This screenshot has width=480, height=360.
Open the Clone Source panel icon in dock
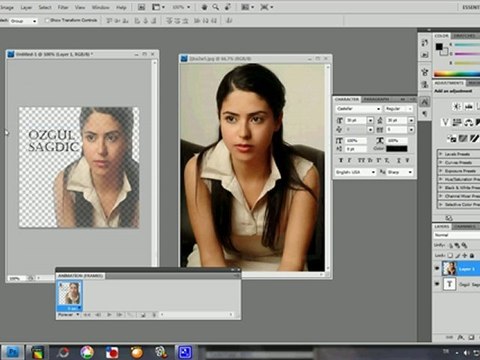424,84
